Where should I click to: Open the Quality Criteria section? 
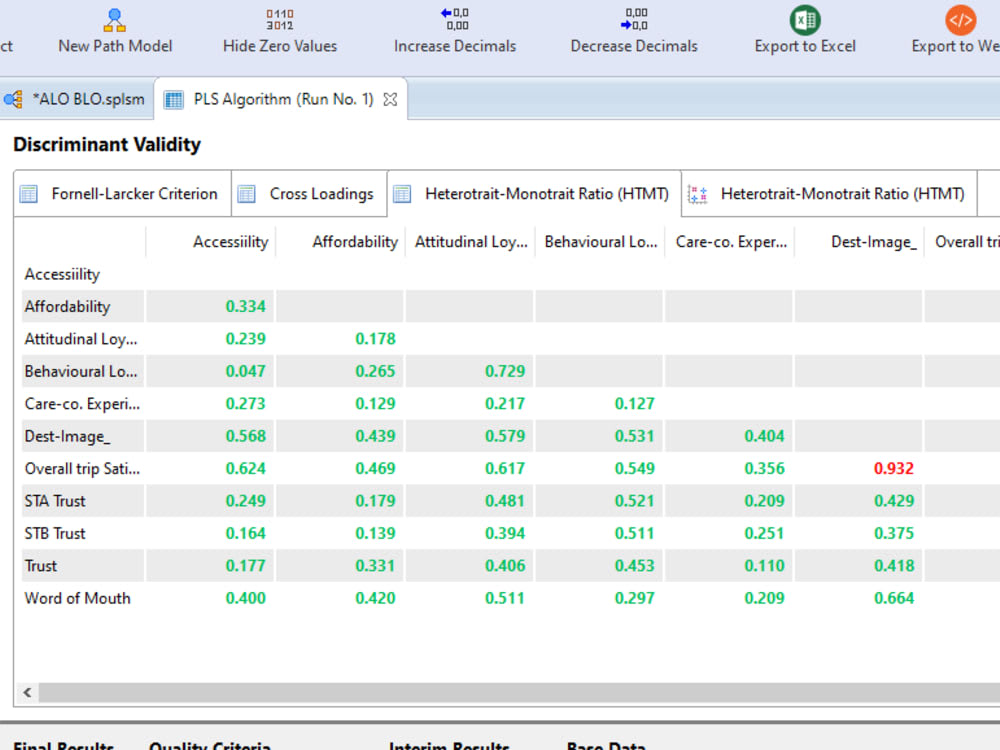pos(209,744)
